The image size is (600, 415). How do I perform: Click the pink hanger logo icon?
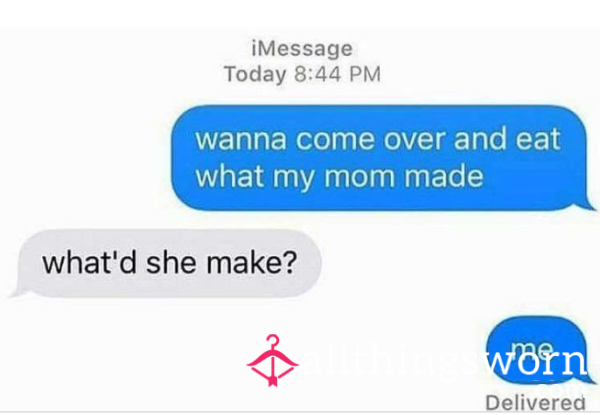[272, 361]
